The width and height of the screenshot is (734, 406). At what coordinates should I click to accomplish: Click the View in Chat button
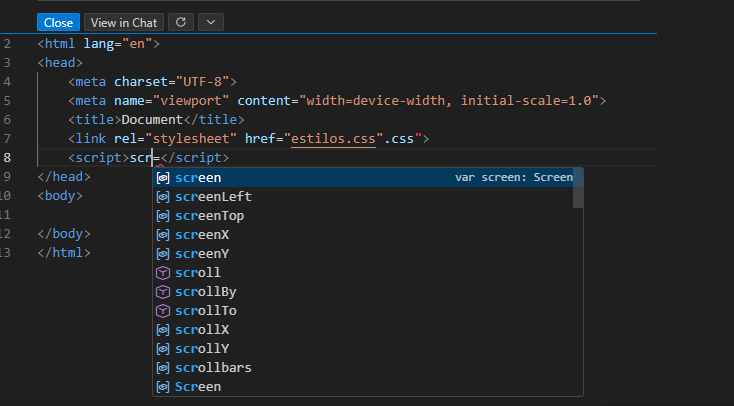tap(123, 22)
